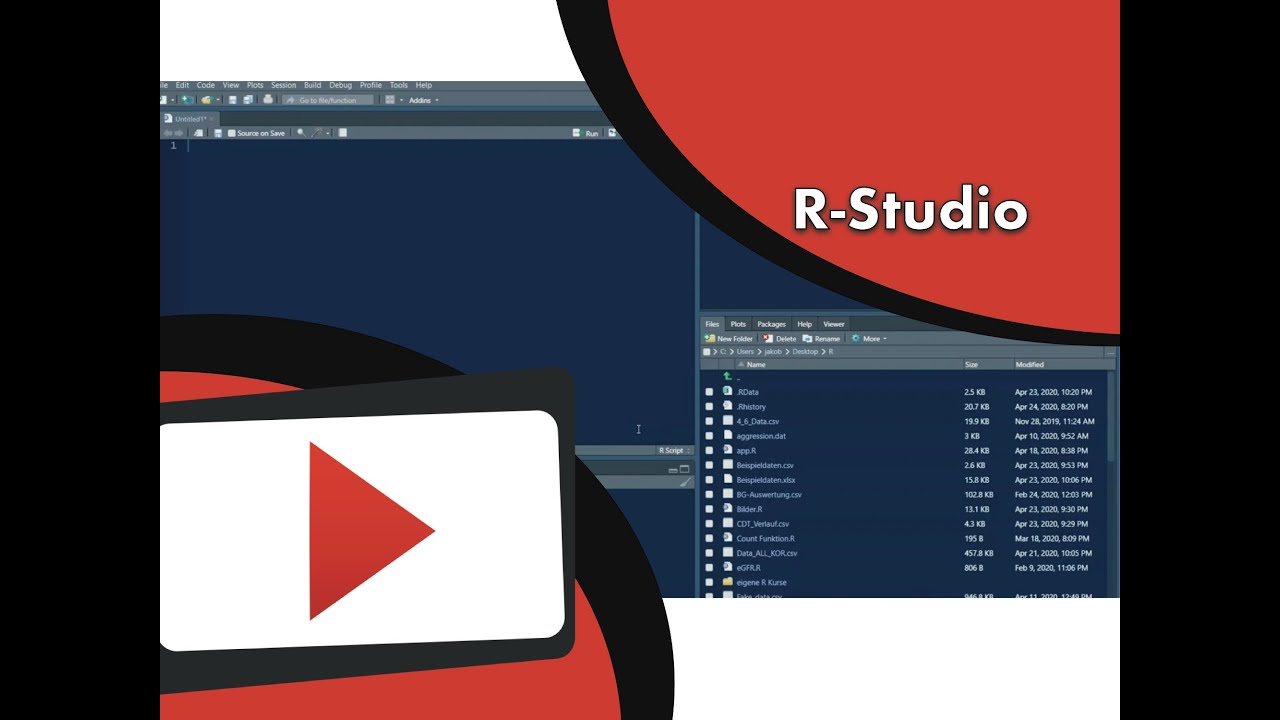Open the Profile menu

pyautogui.click(x=371, y=85)
